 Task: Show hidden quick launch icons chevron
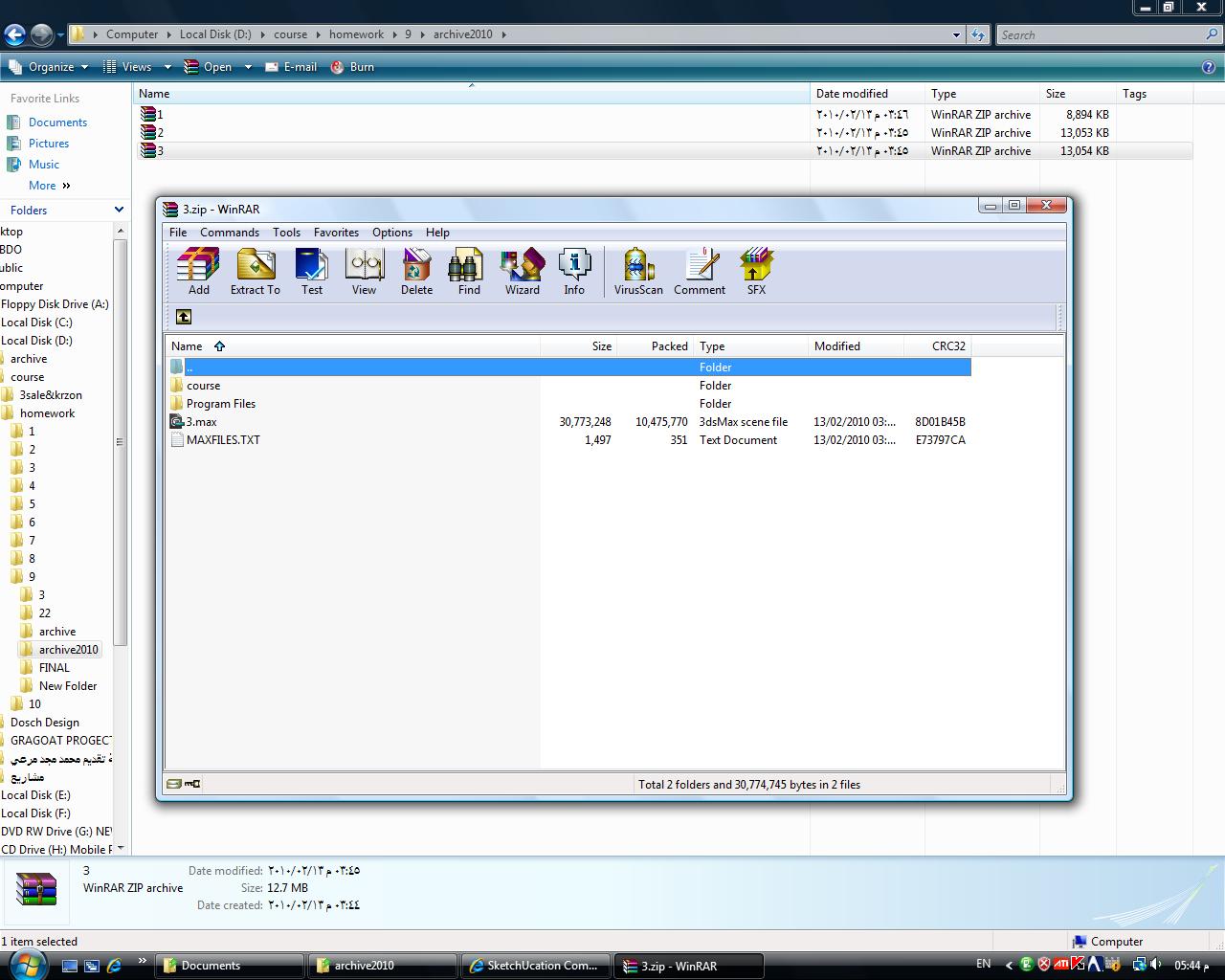click(x=143, y=961)
